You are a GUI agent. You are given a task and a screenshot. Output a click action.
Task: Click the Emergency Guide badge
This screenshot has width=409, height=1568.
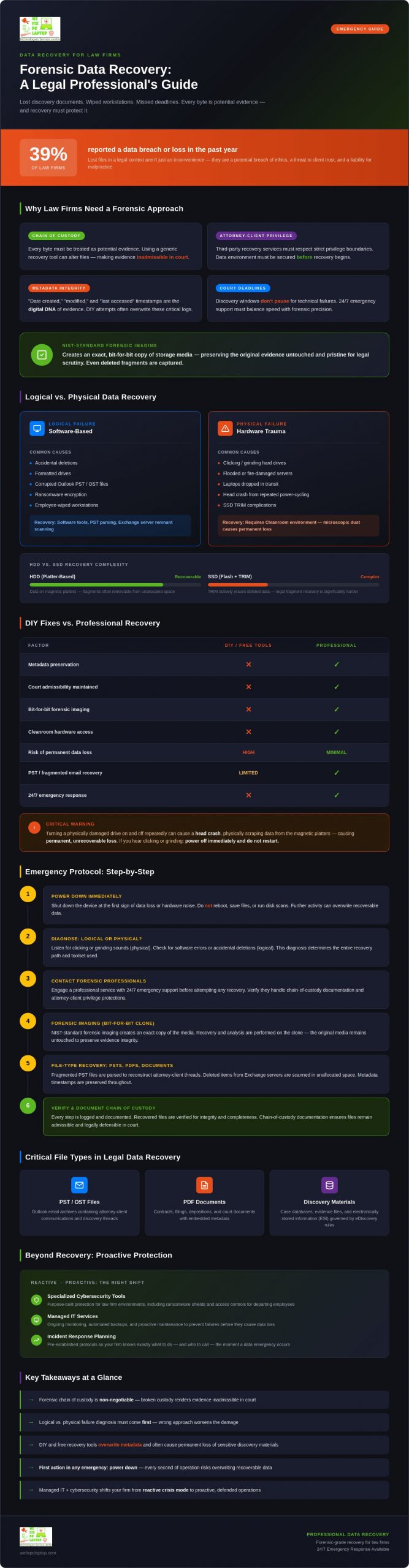tap(359, 29)
